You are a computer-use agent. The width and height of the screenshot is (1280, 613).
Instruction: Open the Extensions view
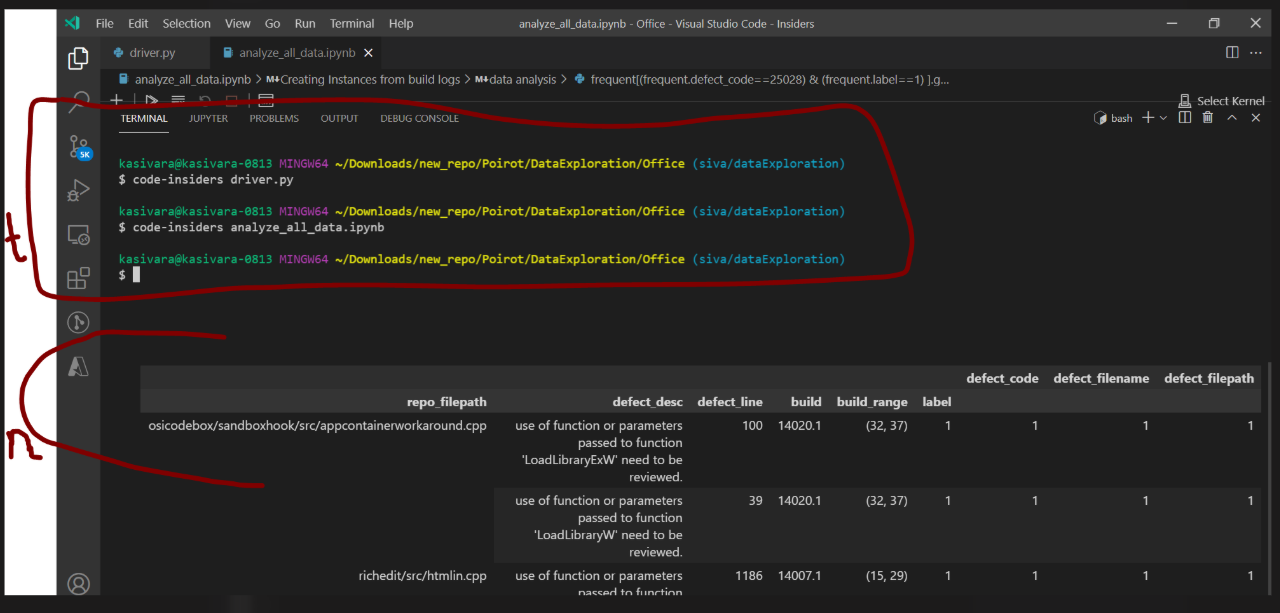click(x=78, y=279)
